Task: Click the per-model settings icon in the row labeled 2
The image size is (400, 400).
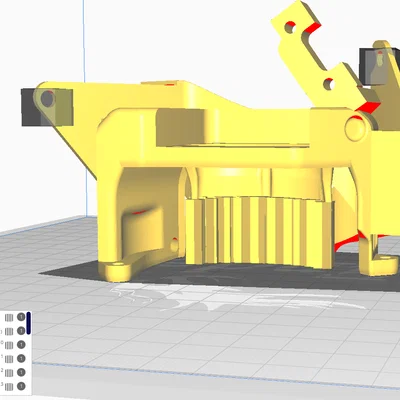Action: coord(9,373)
